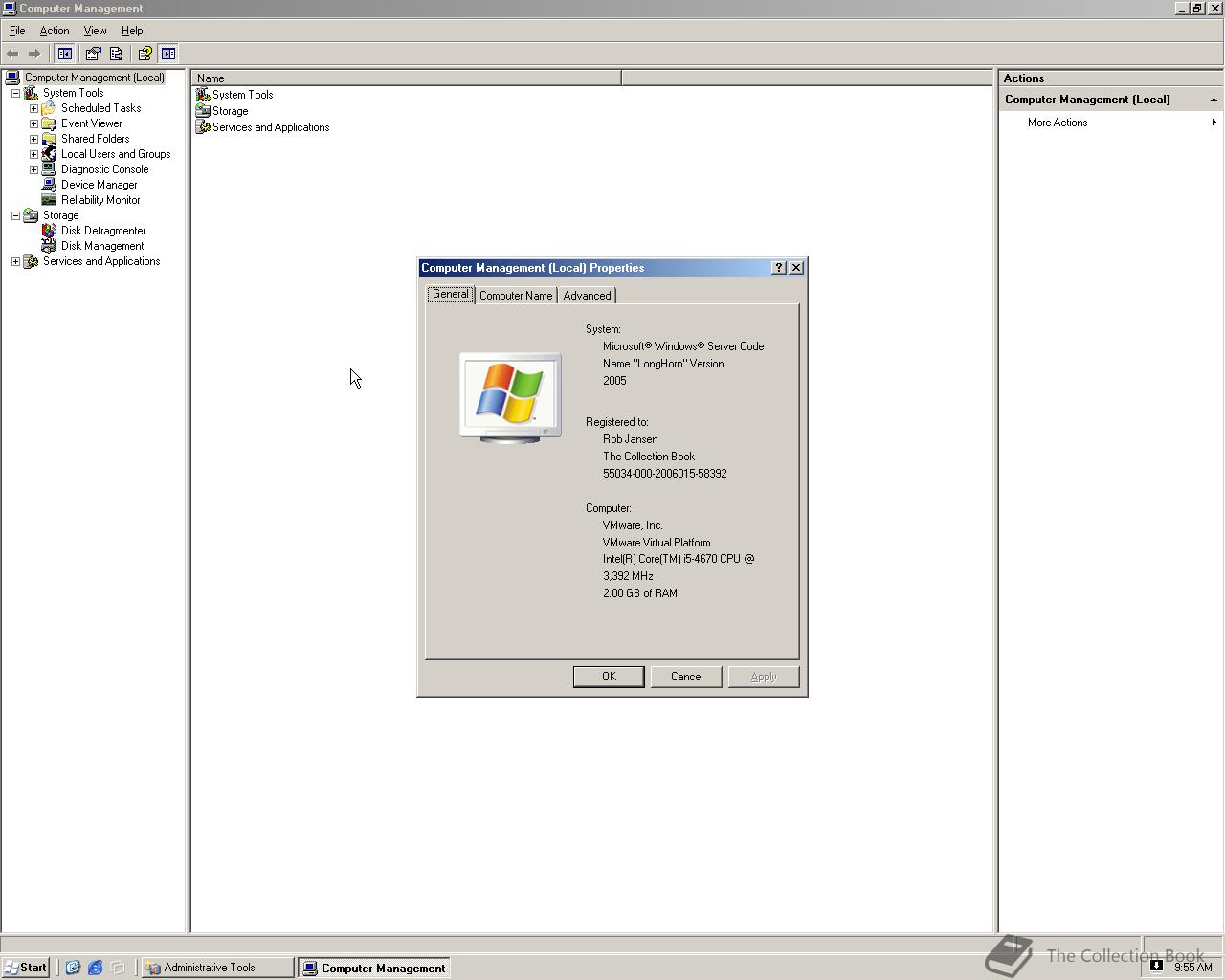Click the Local Users and Groups icon

click(x=49, y=154)
